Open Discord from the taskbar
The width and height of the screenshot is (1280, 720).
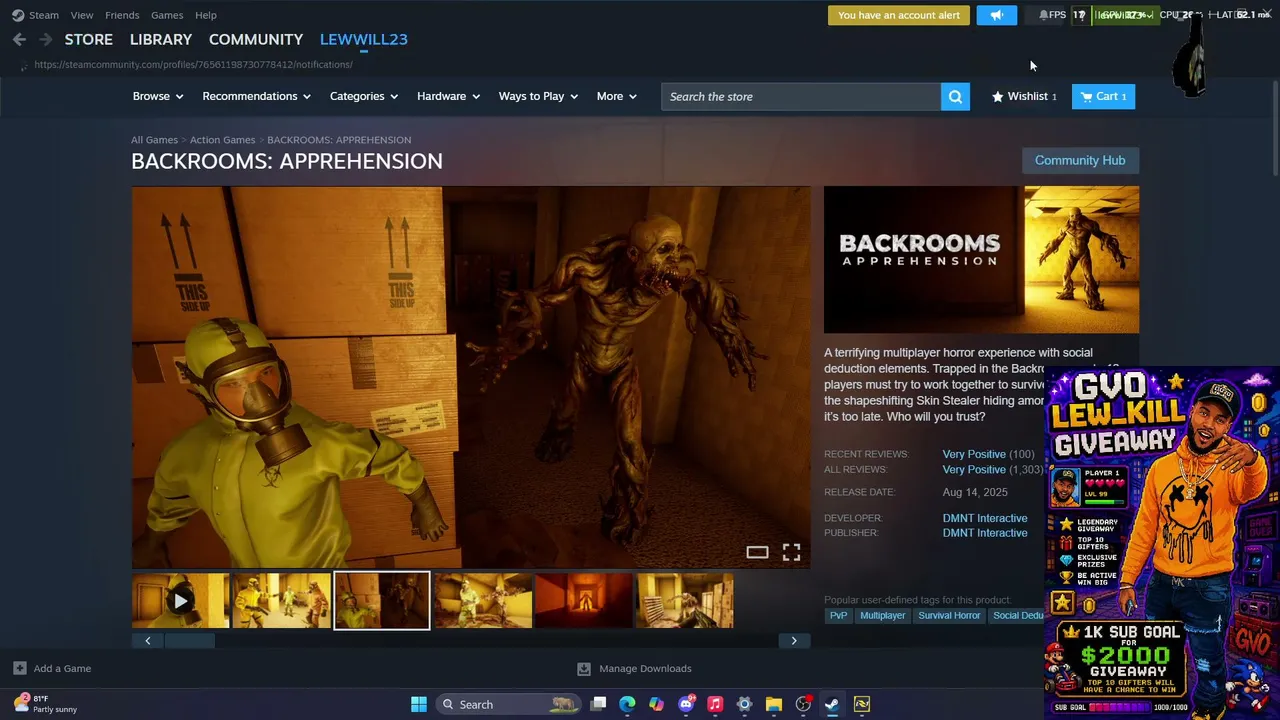click(686, 704)
